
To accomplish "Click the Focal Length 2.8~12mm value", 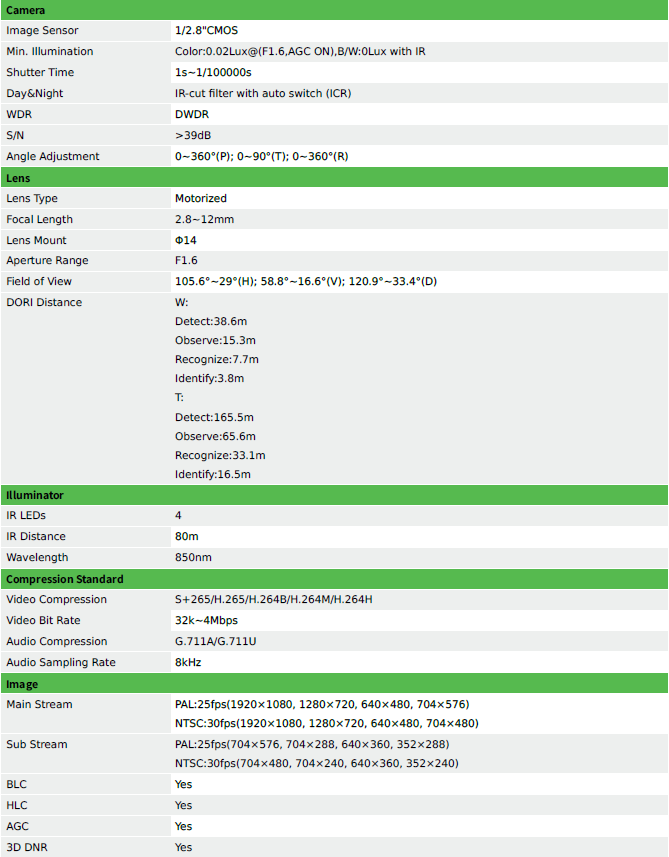I will [x=204, y=219].
